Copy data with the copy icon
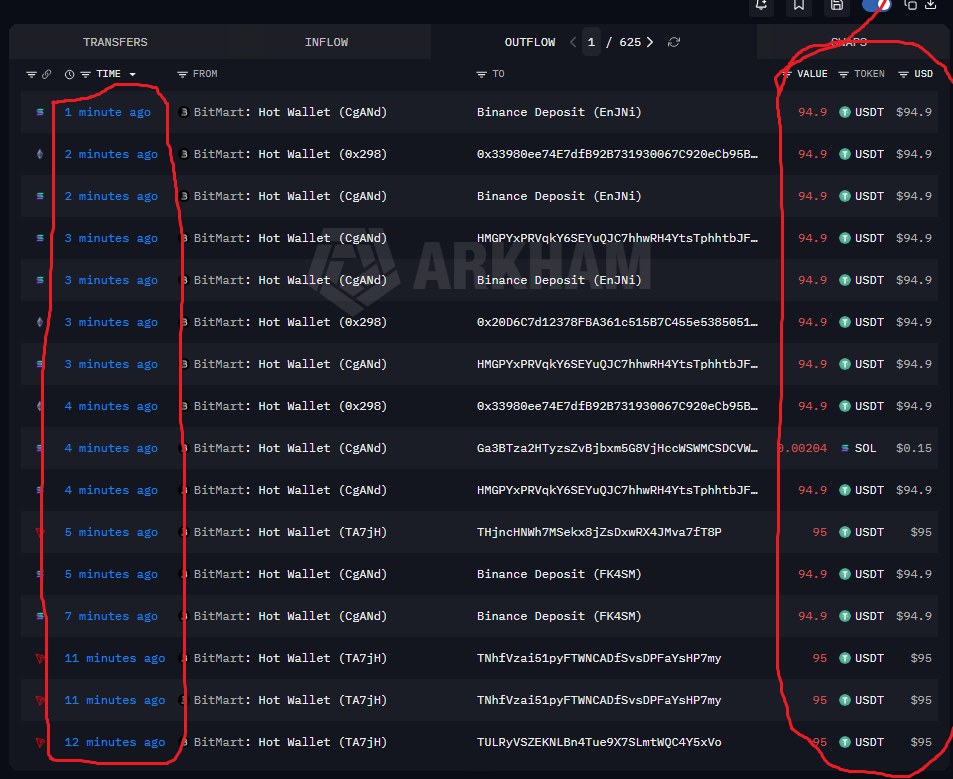Viewport: 953px width, 779px height. (x=910, y=5)
